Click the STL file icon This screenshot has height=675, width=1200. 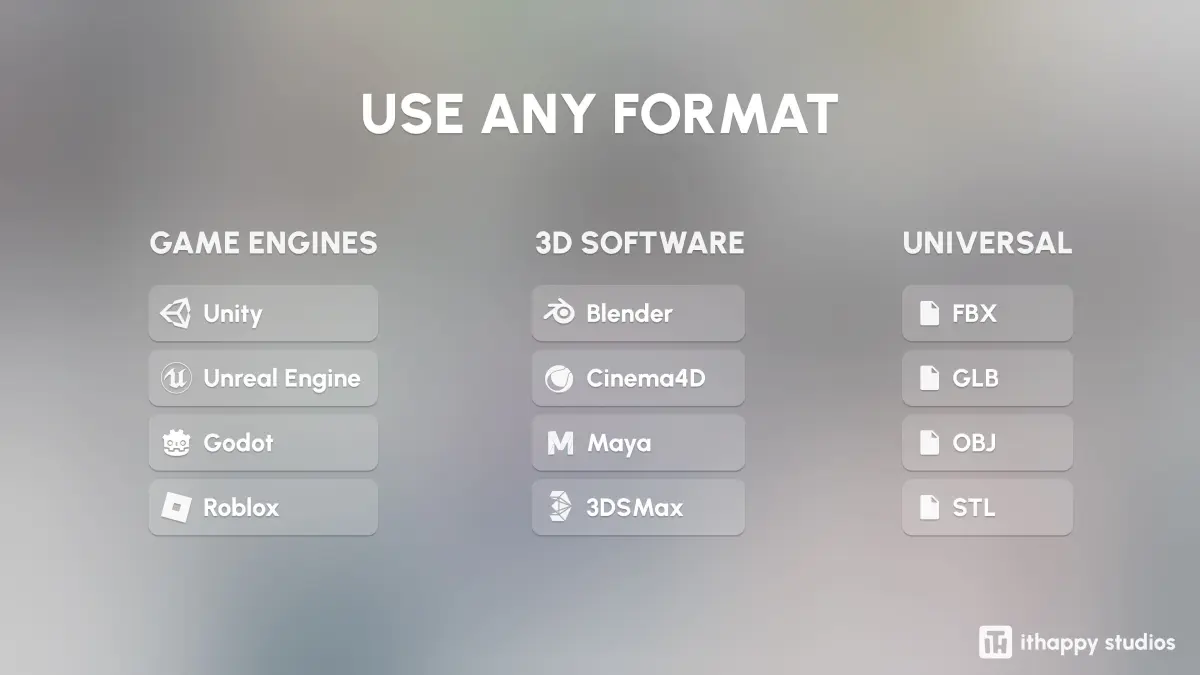point(930,507)
